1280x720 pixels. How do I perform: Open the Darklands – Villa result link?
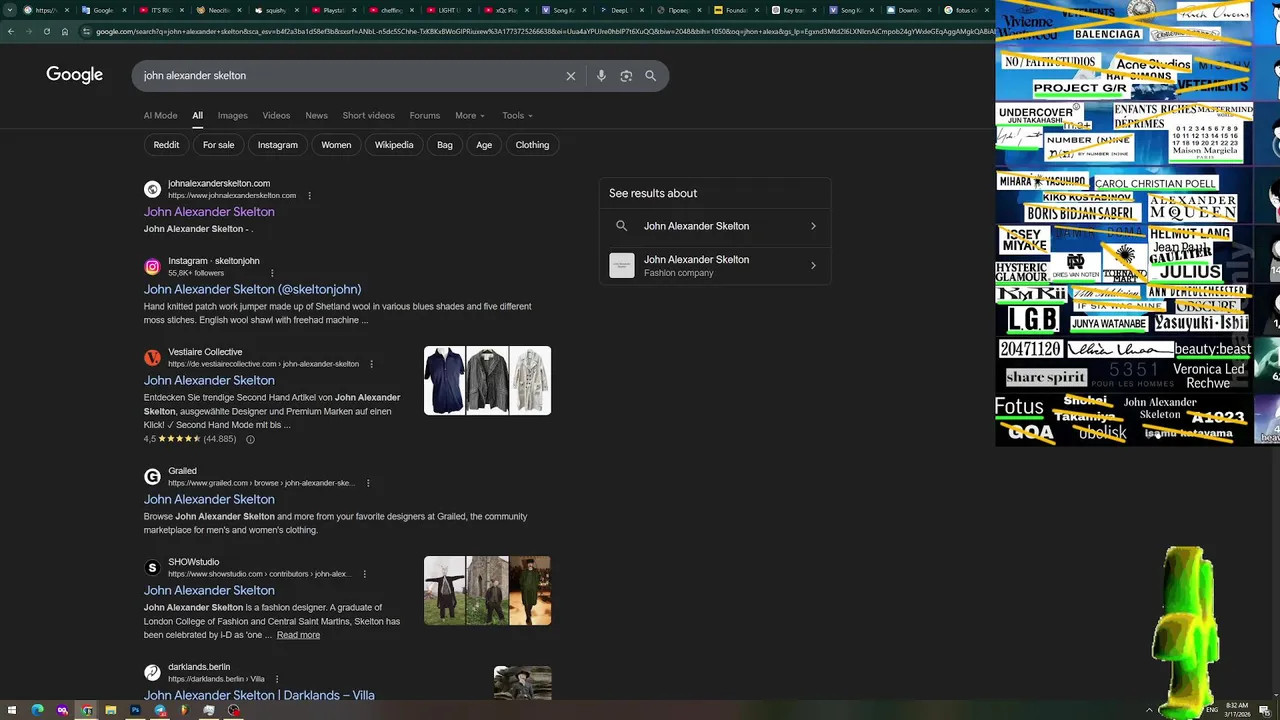pos(259,694)
